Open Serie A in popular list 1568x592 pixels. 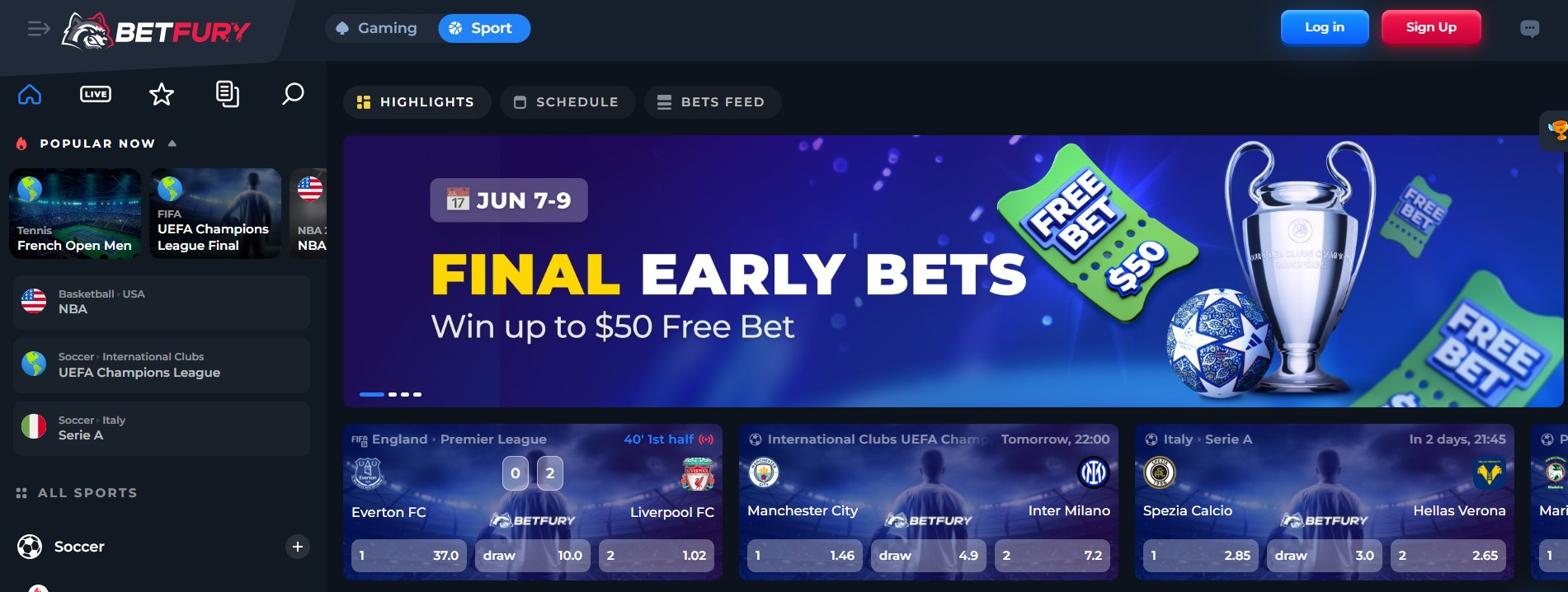pyautogui.click(x=162, y=428)
